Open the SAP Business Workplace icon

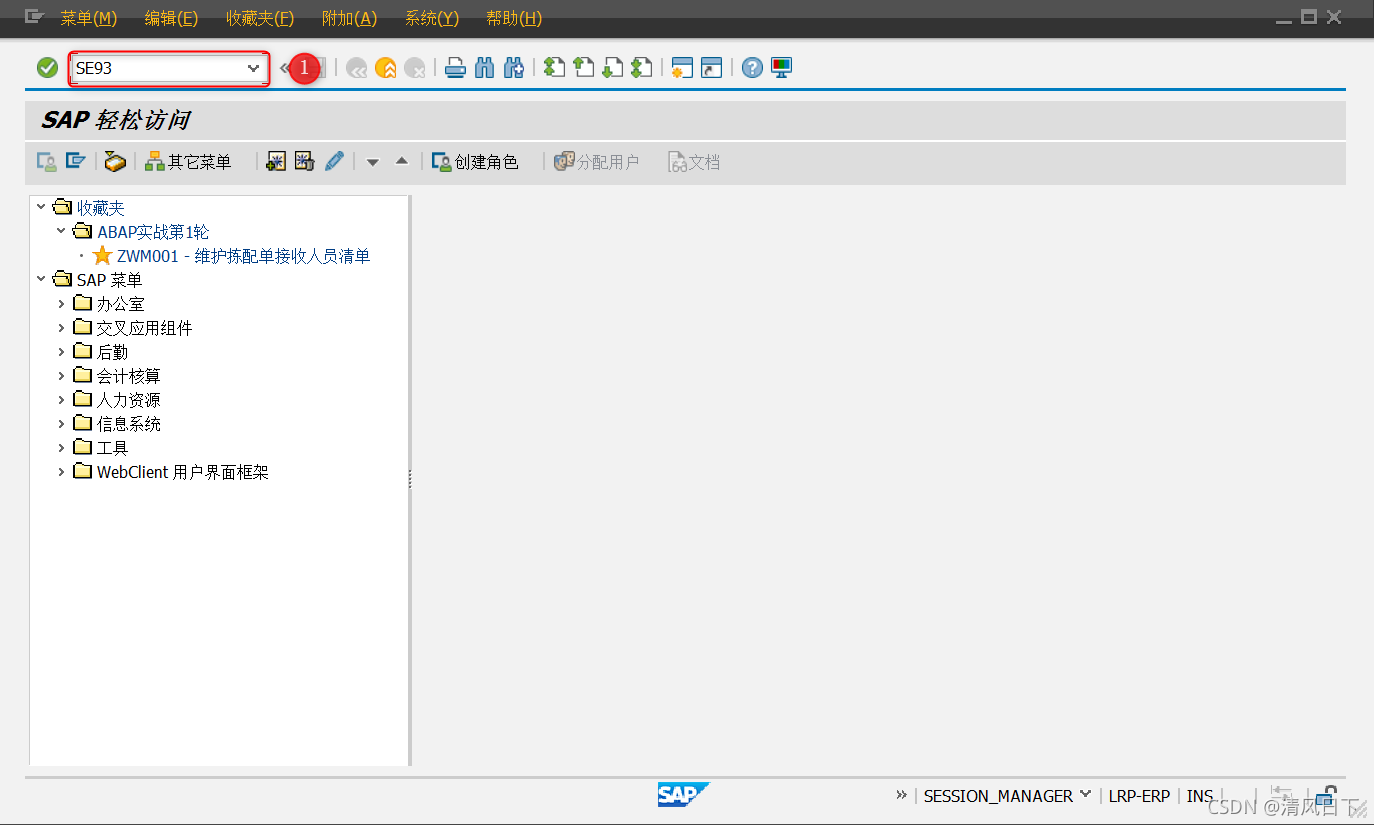point(115,161)
